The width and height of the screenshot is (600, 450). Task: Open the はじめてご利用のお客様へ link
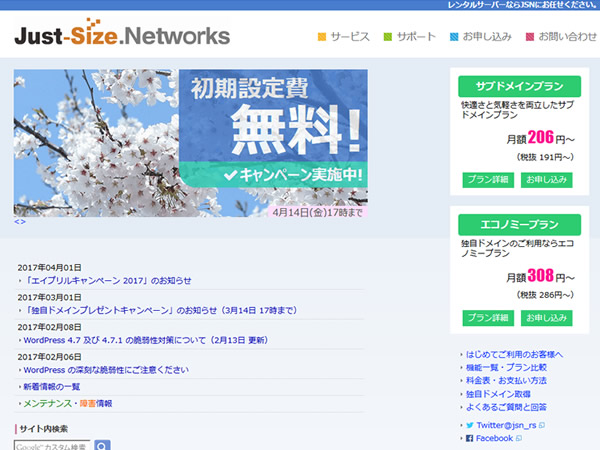point(514,355)
